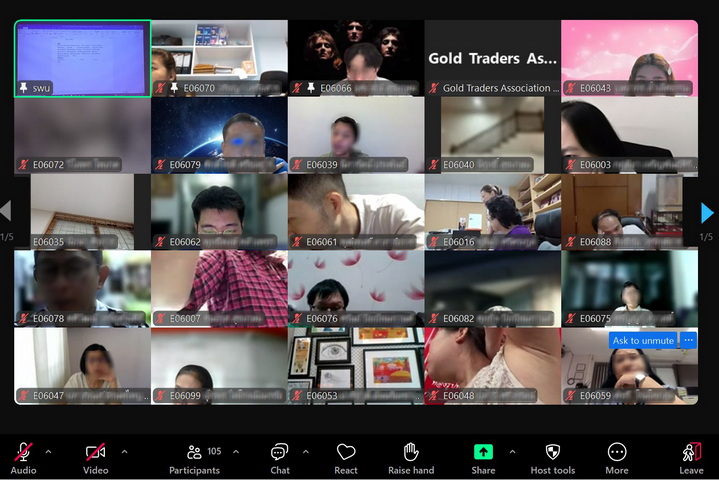Expand the Audio options caret
This screenshot has width=719, height=480.
tap(48, 451)
